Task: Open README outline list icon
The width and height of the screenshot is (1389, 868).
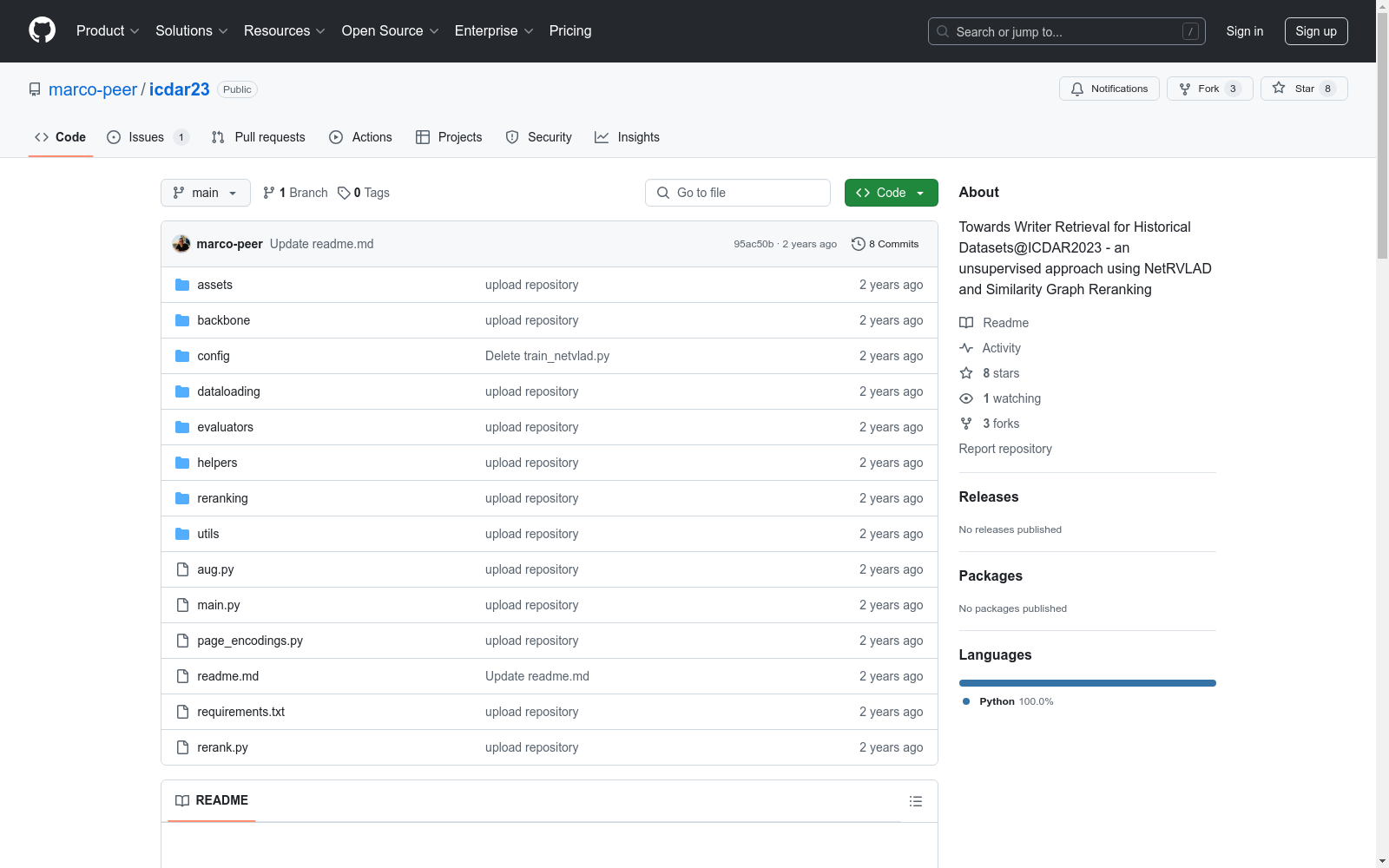Action: (x=916, y=801)
